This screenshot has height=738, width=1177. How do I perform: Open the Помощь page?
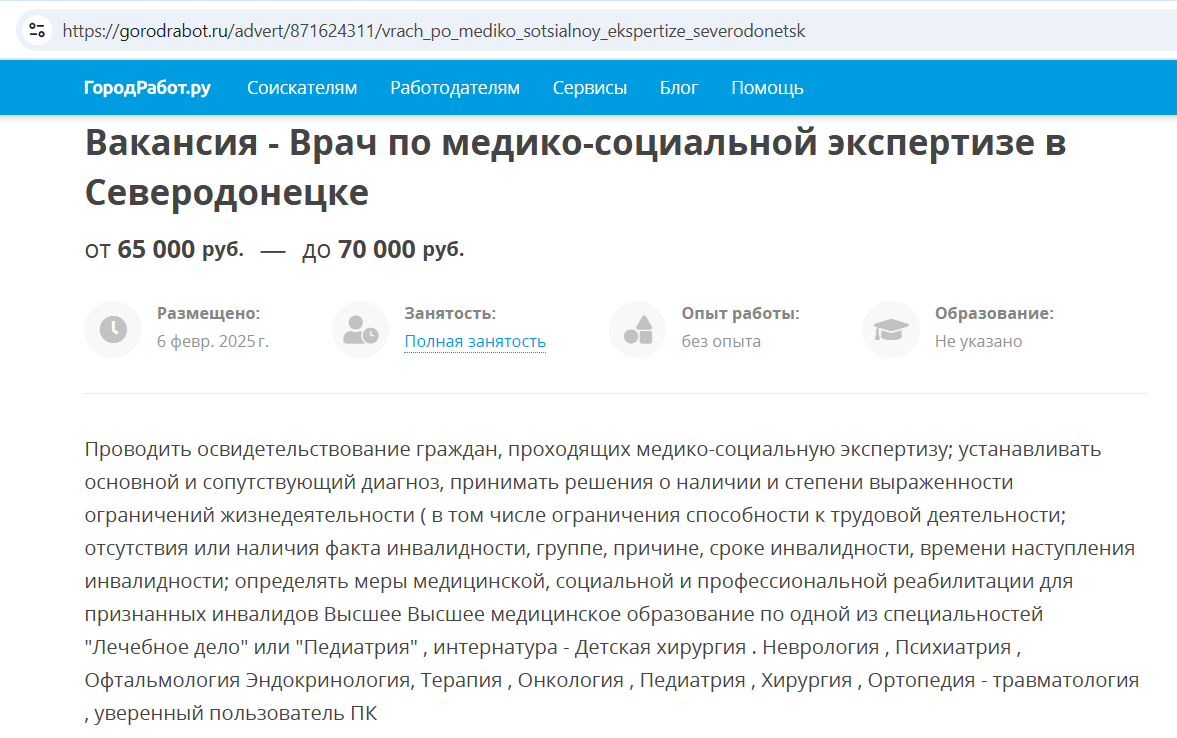767,88
